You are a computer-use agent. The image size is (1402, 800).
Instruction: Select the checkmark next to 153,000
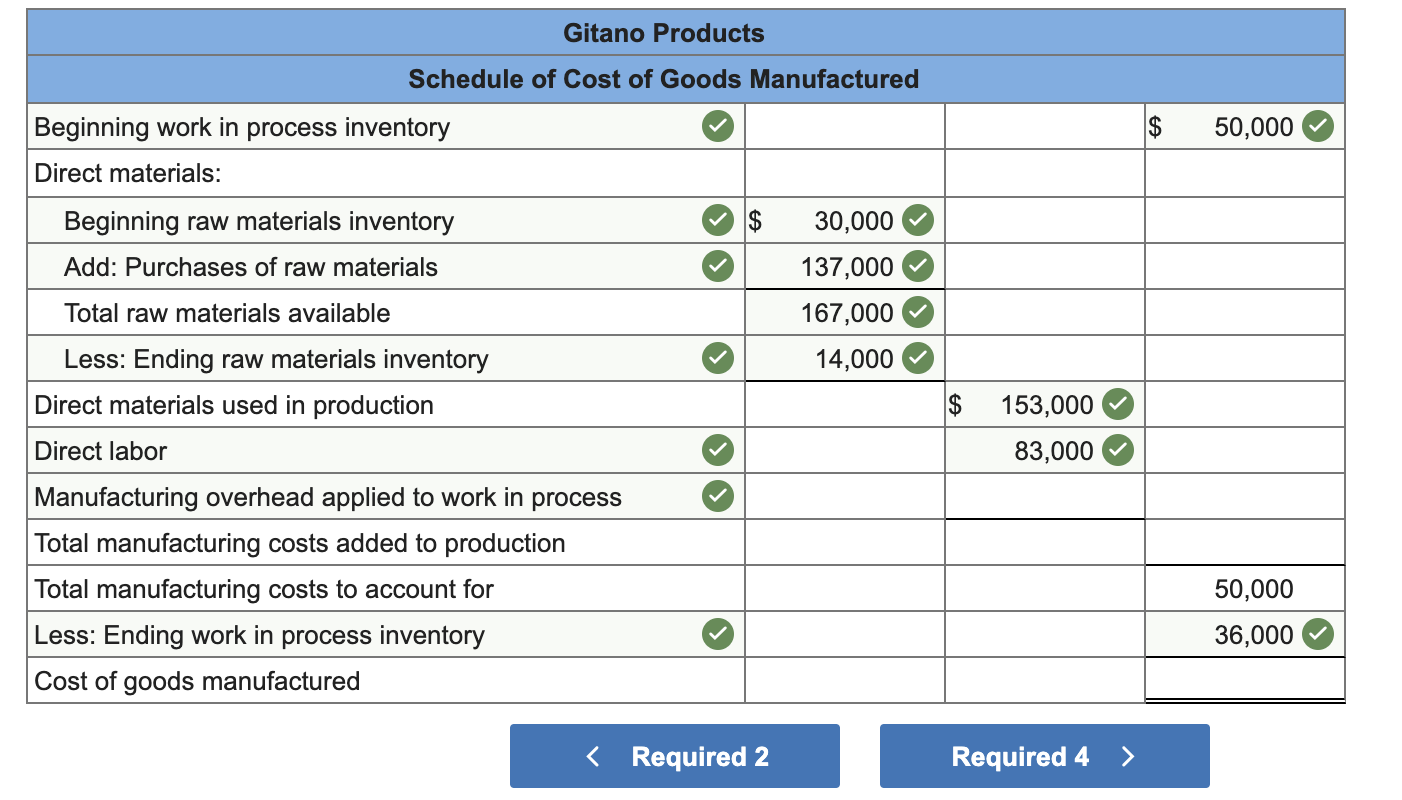(1119, 404)
